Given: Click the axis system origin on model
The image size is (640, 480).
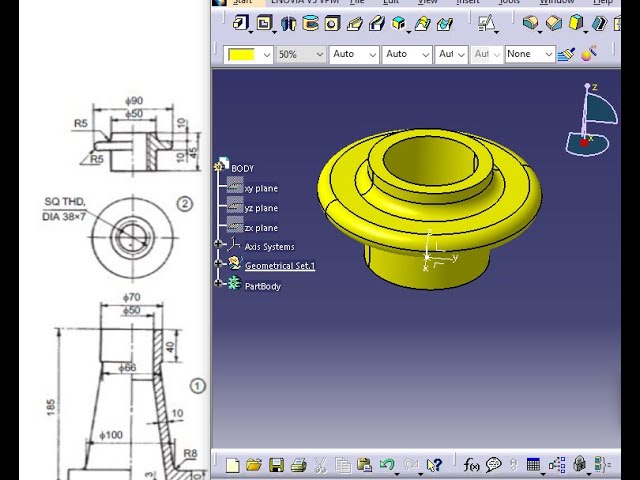Looking at the screenshot, I should tap(427, 257).
